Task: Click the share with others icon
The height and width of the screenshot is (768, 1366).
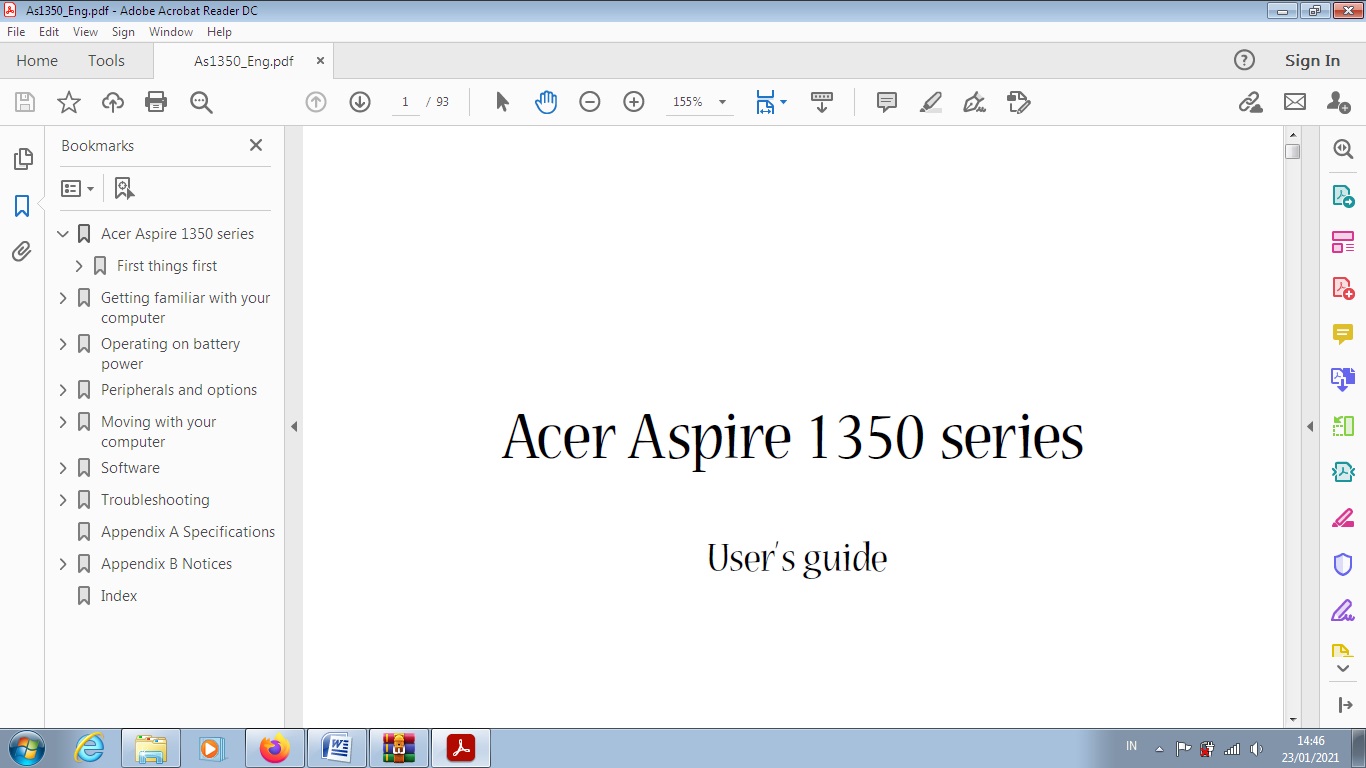Action: coord(1339,102)
